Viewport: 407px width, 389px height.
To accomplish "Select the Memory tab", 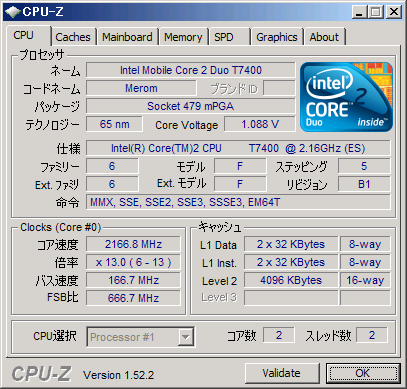I will click(183, 37).
